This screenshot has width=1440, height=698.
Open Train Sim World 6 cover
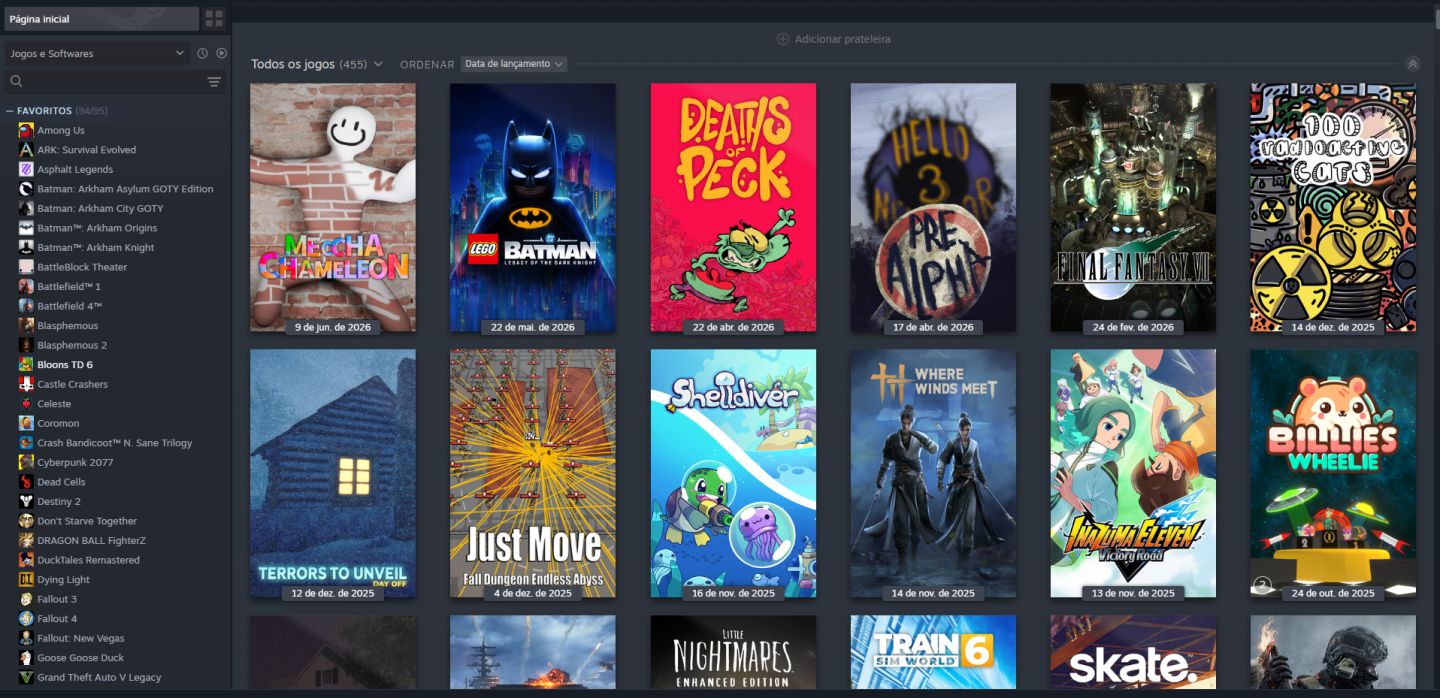coord(933,652)
